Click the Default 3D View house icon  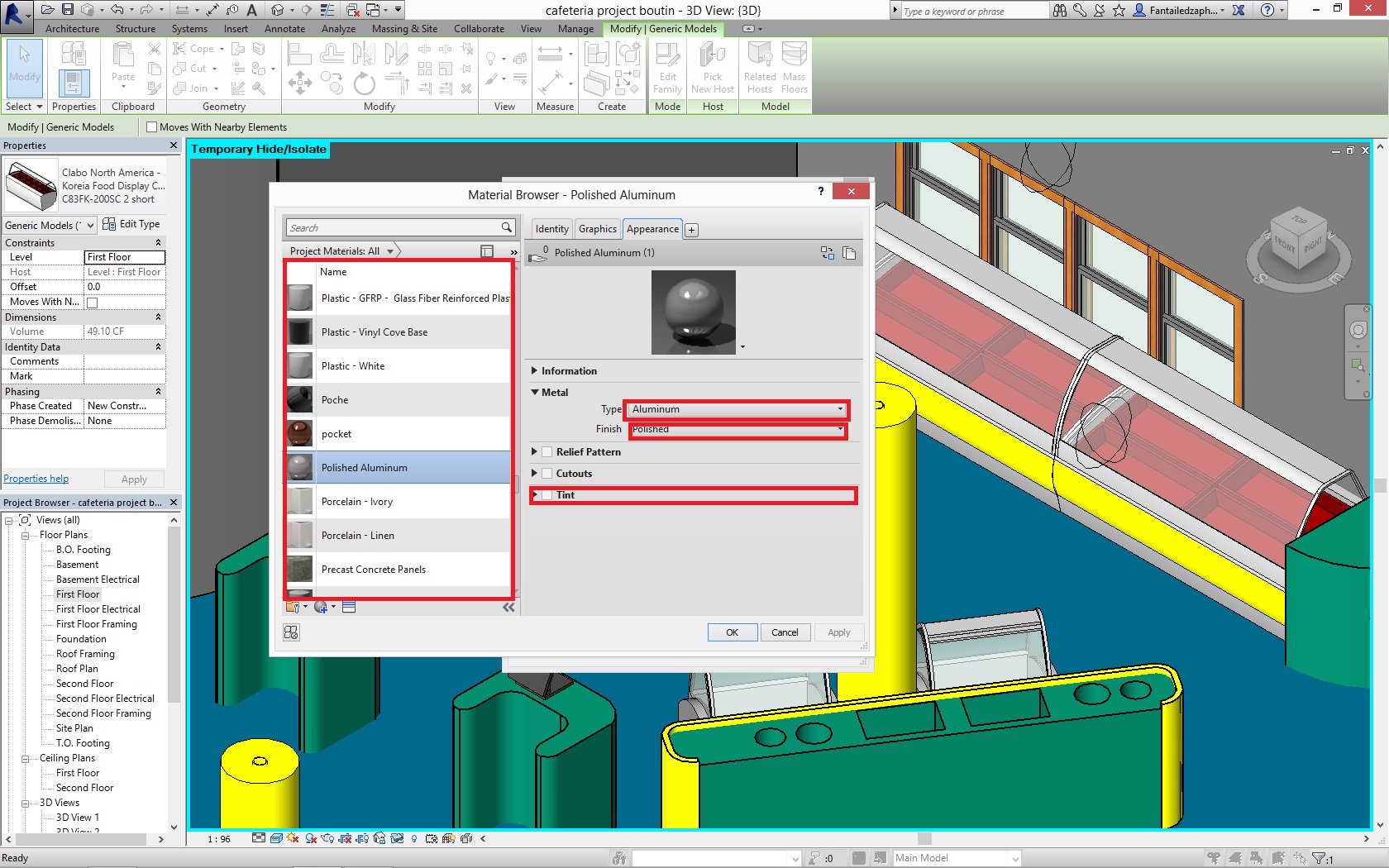[277, 10]
